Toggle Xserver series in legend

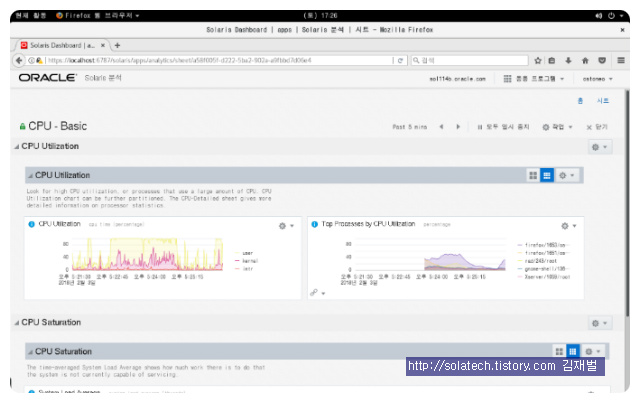pos(544,277)
